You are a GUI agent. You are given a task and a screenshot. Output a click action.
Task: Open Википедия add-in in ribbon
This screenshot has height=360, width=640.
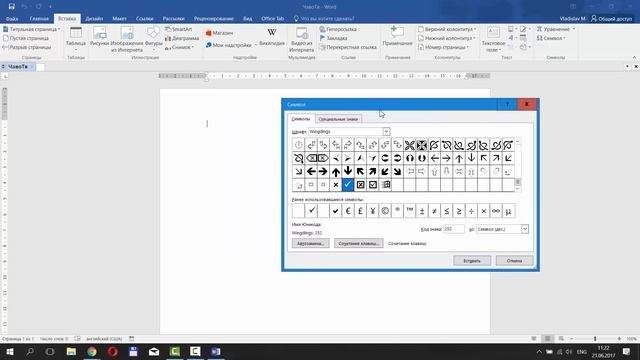pos(272,37)
